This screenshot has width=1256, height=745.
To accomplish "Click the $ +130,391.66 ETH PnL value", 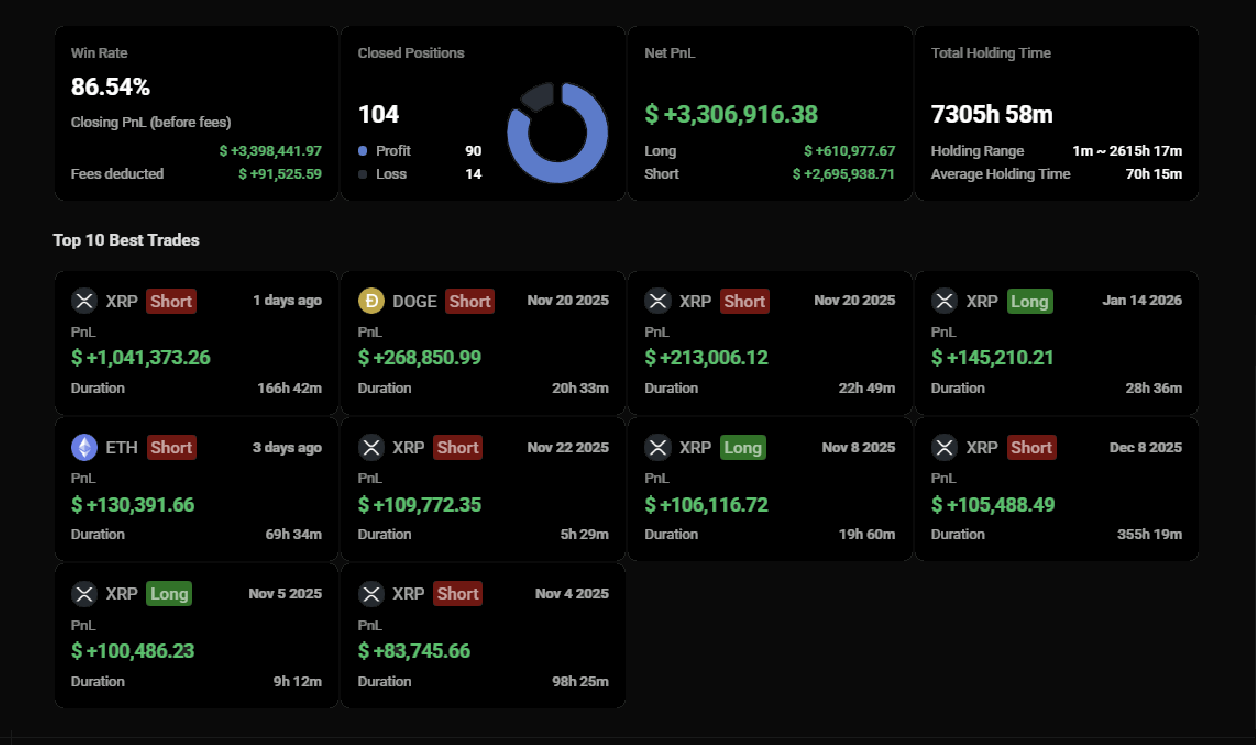I will [133, 504].
